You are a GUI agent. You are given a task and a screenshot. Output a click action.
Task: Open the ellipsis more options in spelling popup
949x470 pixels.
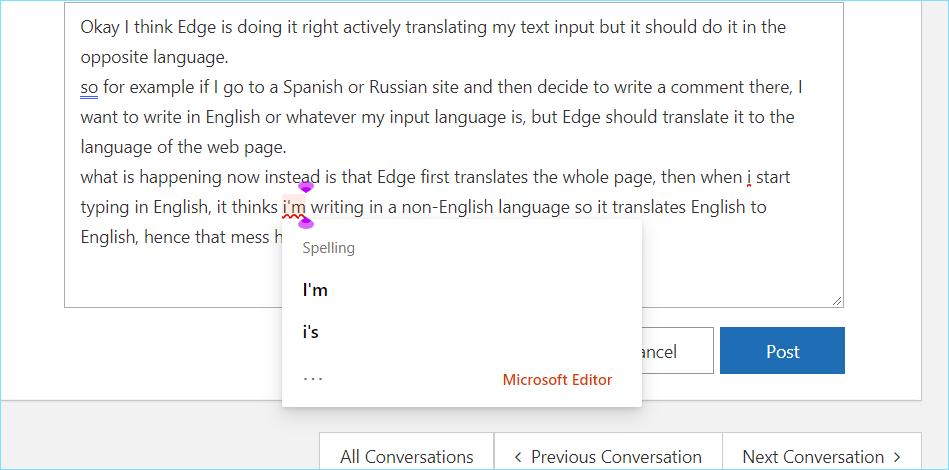(313, 380)
